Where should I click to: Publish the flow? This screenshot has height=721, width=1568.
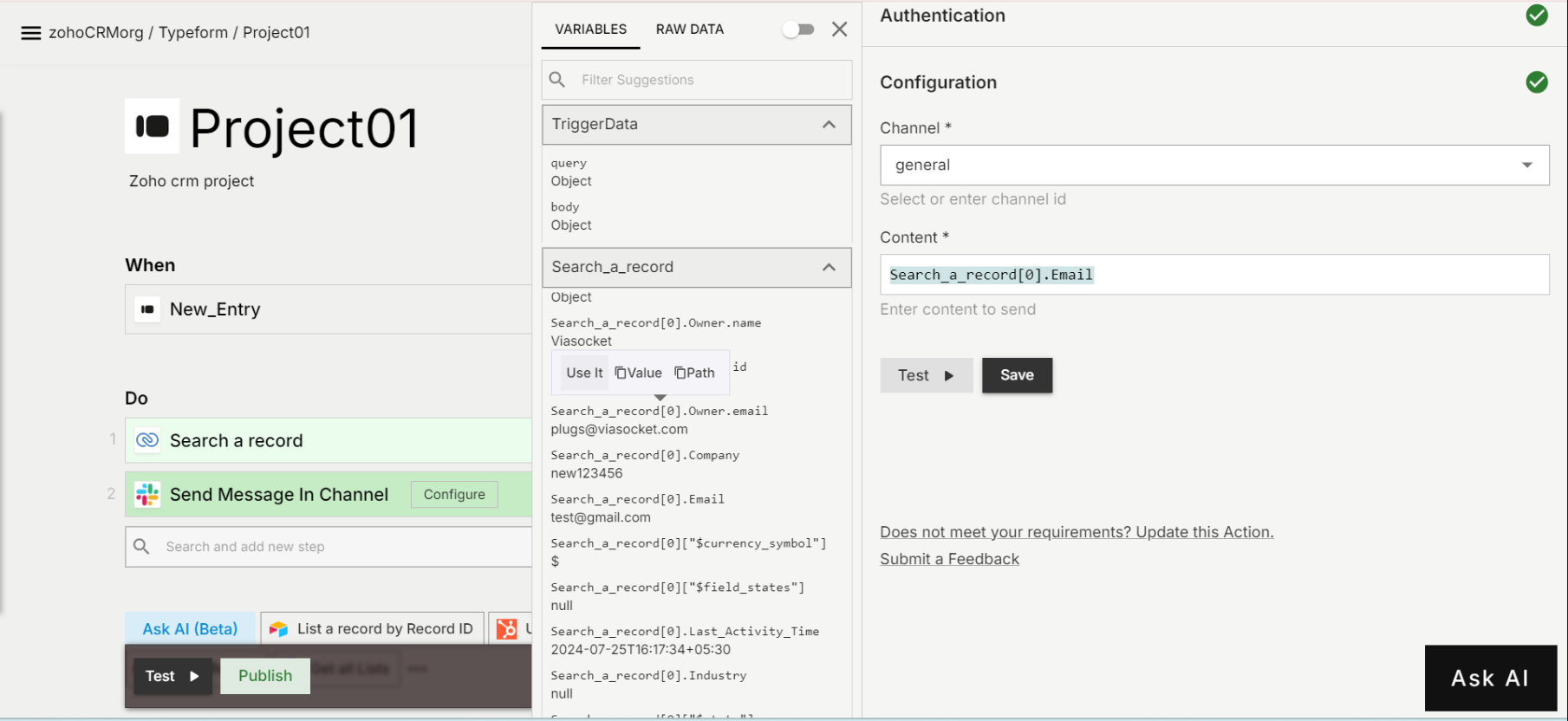click(x=265, y=676)
